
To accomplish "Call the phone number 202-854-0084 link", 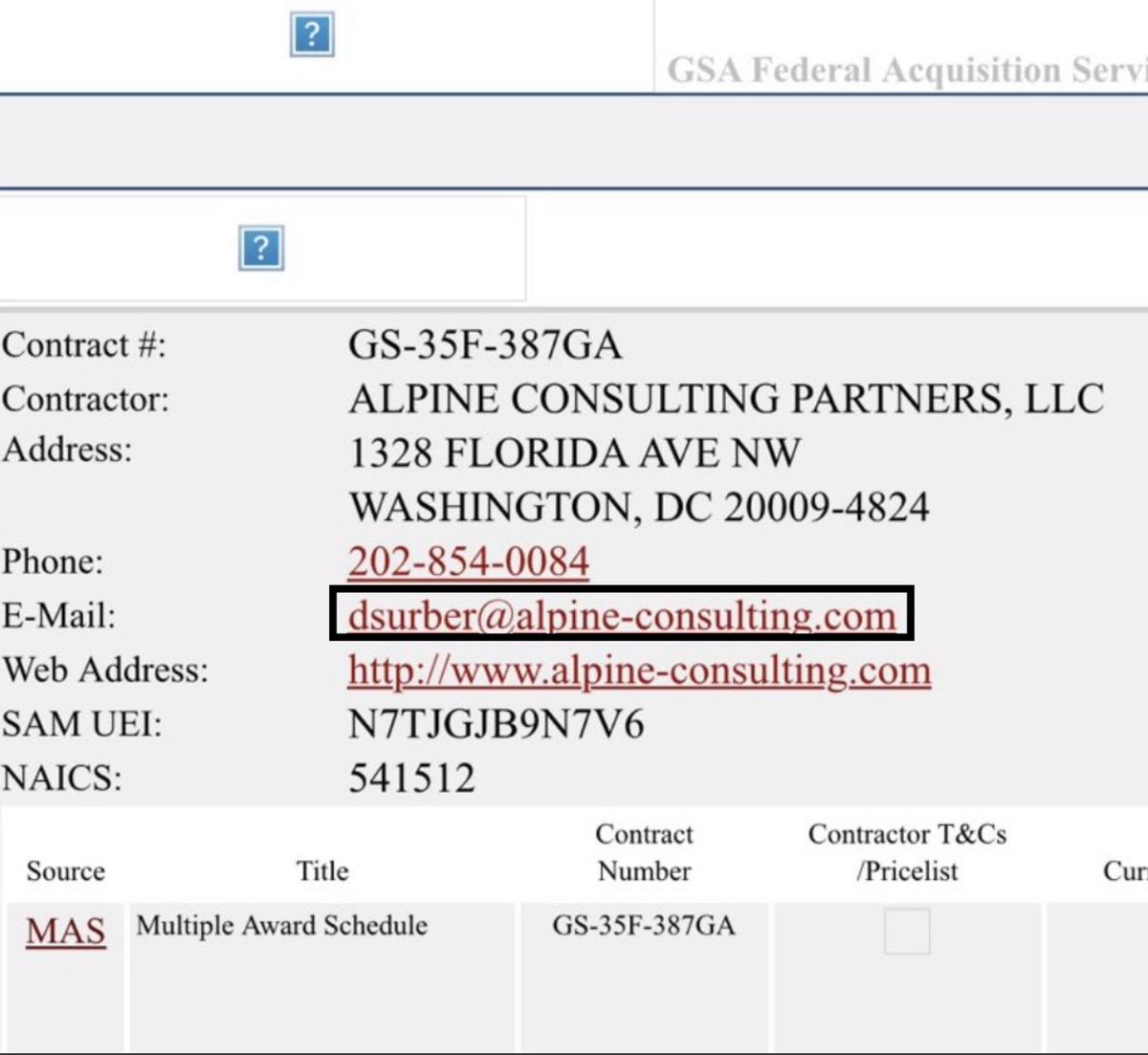I will 468,561.
